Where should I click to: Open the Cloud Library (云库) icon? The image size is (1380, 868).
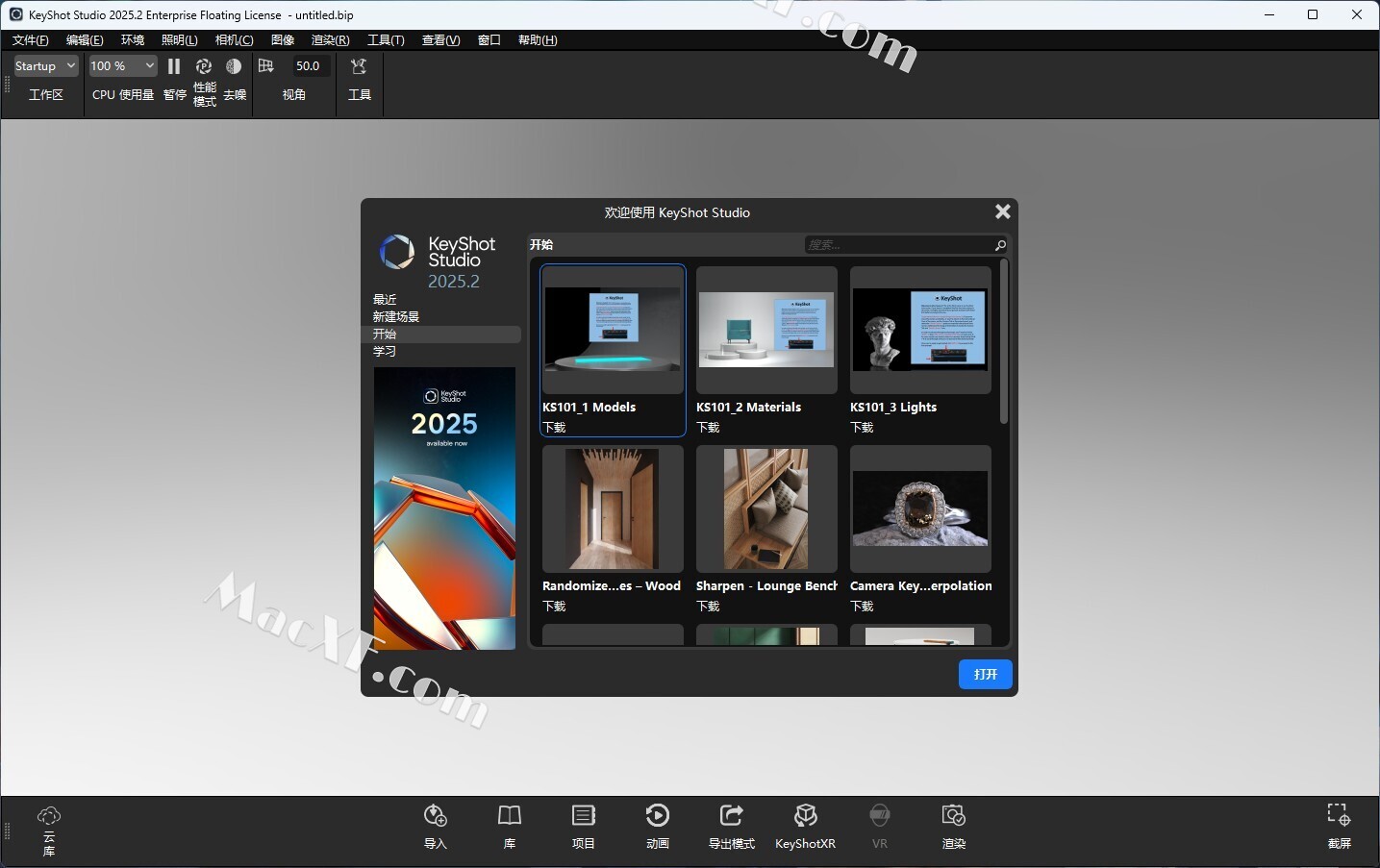pyautogui.click(x=48, y=816)
